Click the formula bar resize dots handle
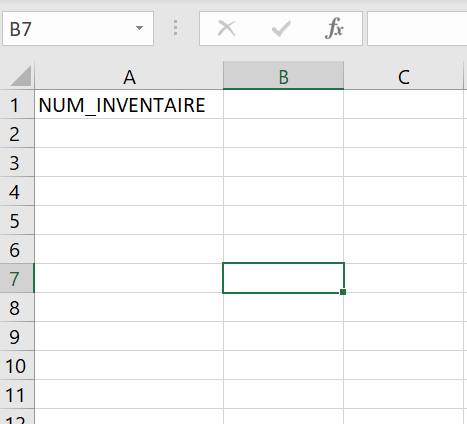The width and height of the screenshot is (467, 424). 175,28
